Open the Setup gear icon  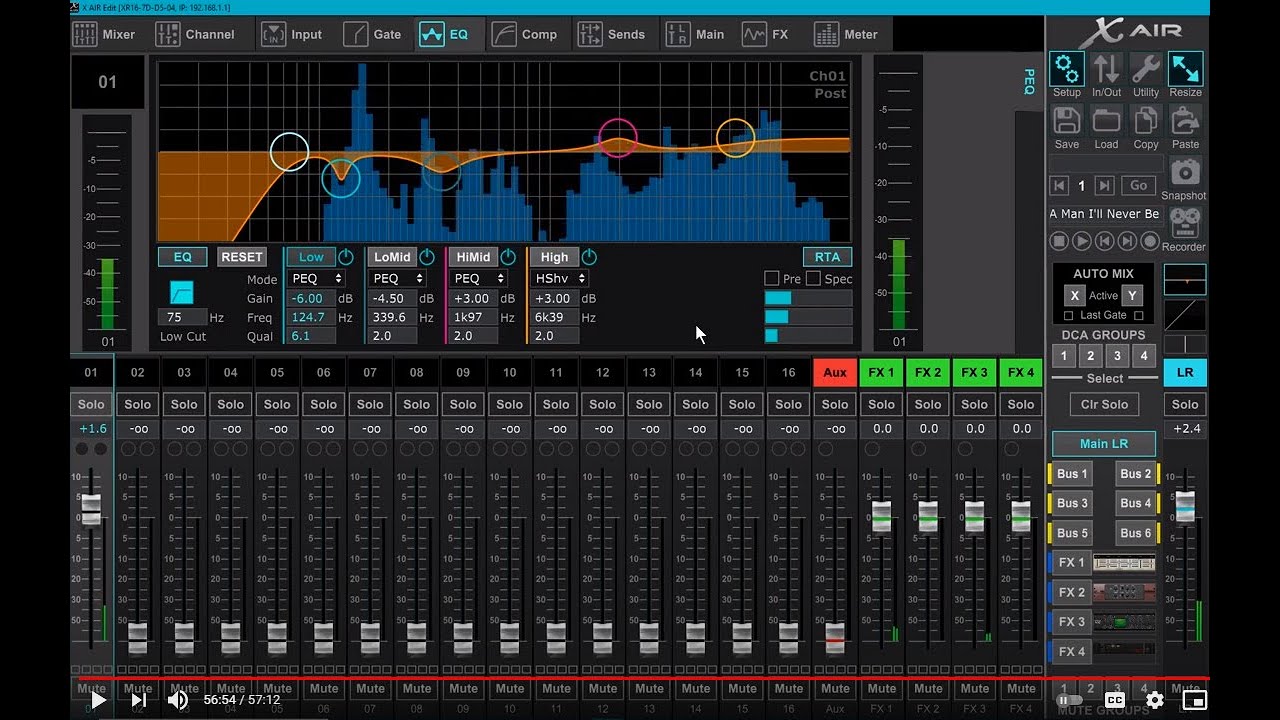coord(1066,69)
